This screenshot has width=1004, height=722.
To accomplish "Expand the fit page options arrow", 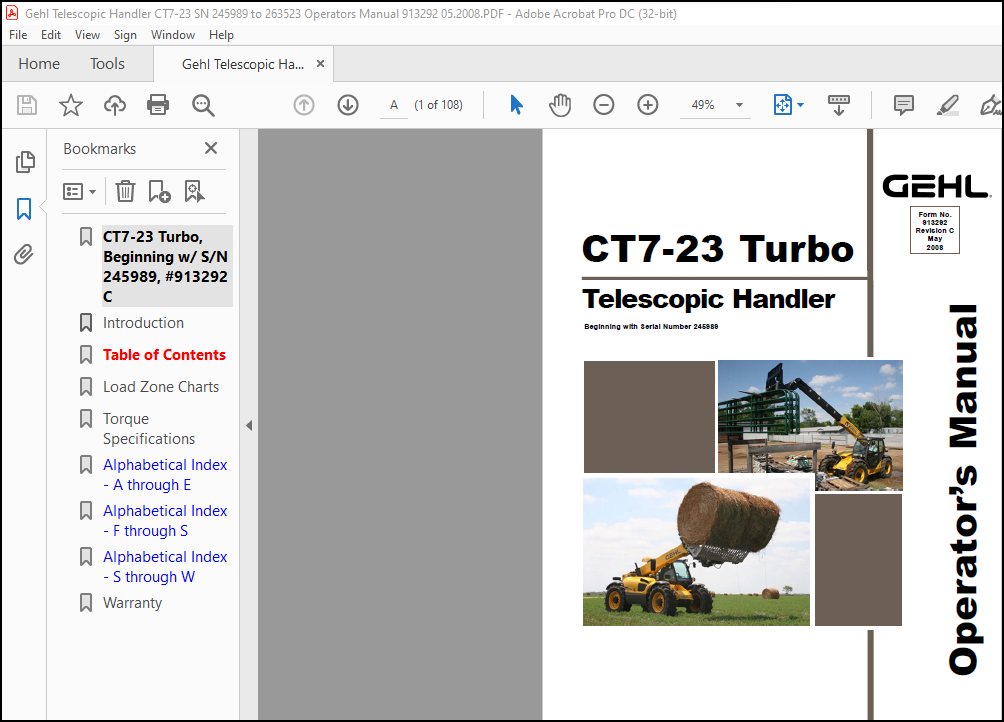I will click(800, 105).
